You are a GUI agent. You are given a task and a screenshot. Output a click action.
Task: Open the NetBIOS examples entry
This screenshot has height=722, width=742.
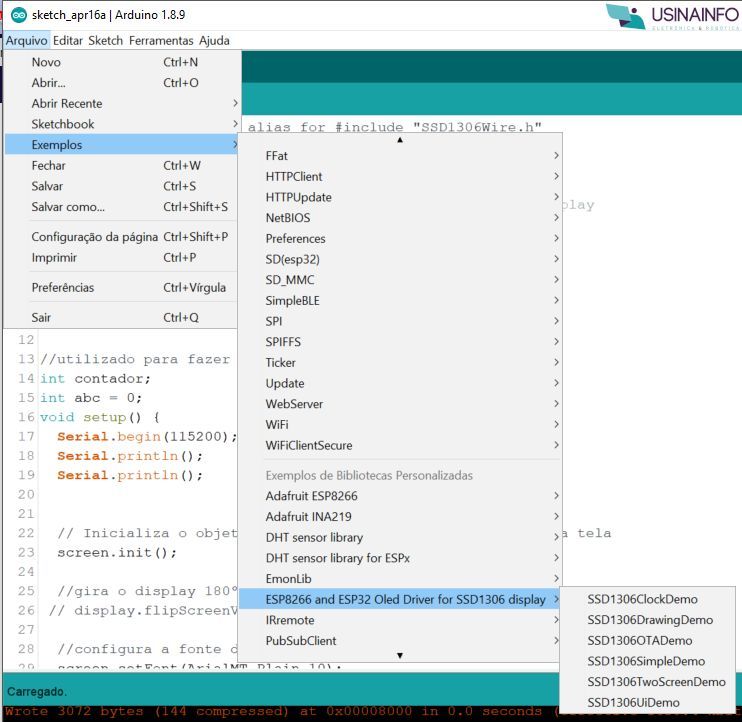pyautogui.click(x=400, y=218)
